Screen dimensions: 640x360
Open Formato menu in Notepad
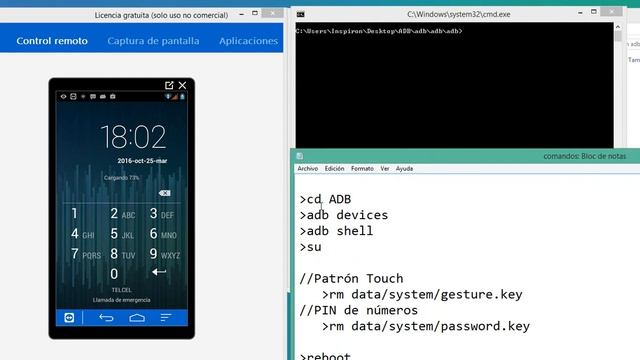point(362,169)
